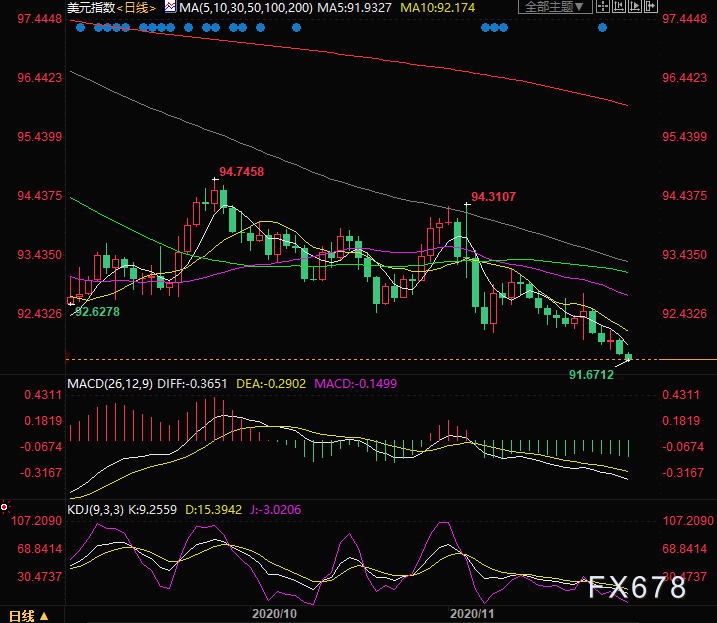The height and width of the screenshot is (623, 717).
Task: Click the 美元指数 chart title
Action: [89, 7]
